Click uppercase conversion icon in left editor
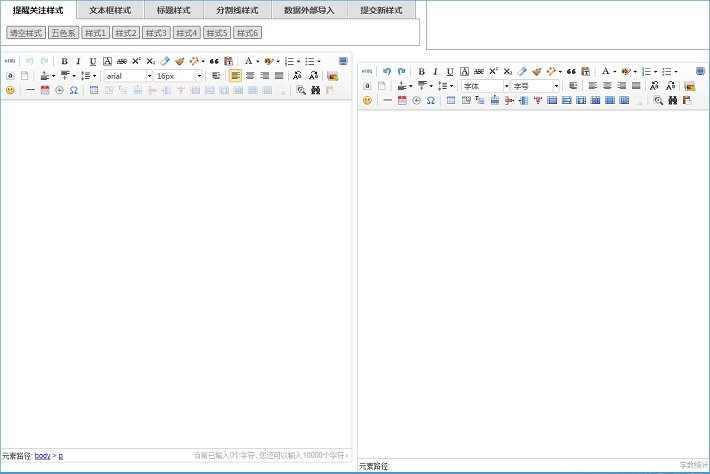Image resolution: width=710 pixels, height=474 pixels. pos(297,76)
